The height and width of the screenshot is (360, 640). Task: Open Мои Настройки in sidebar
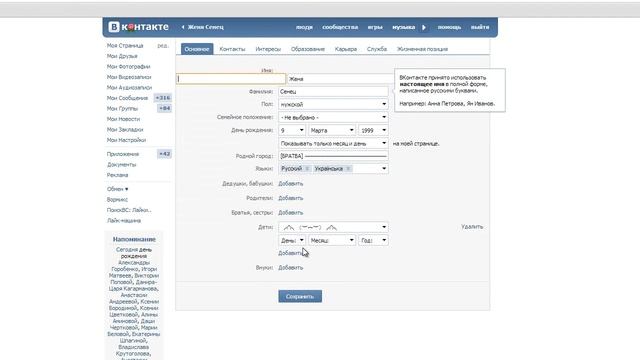(126, 140)
